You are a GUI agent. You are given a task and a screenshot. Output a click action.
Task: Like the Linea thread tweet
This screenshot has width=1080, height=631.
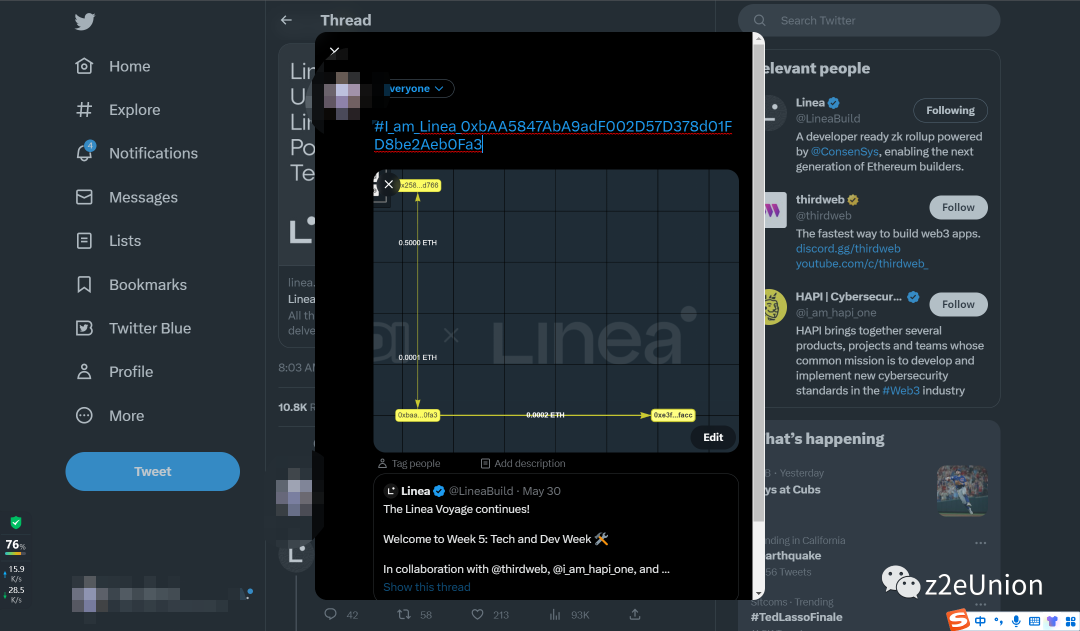click(x=479, y=614)
